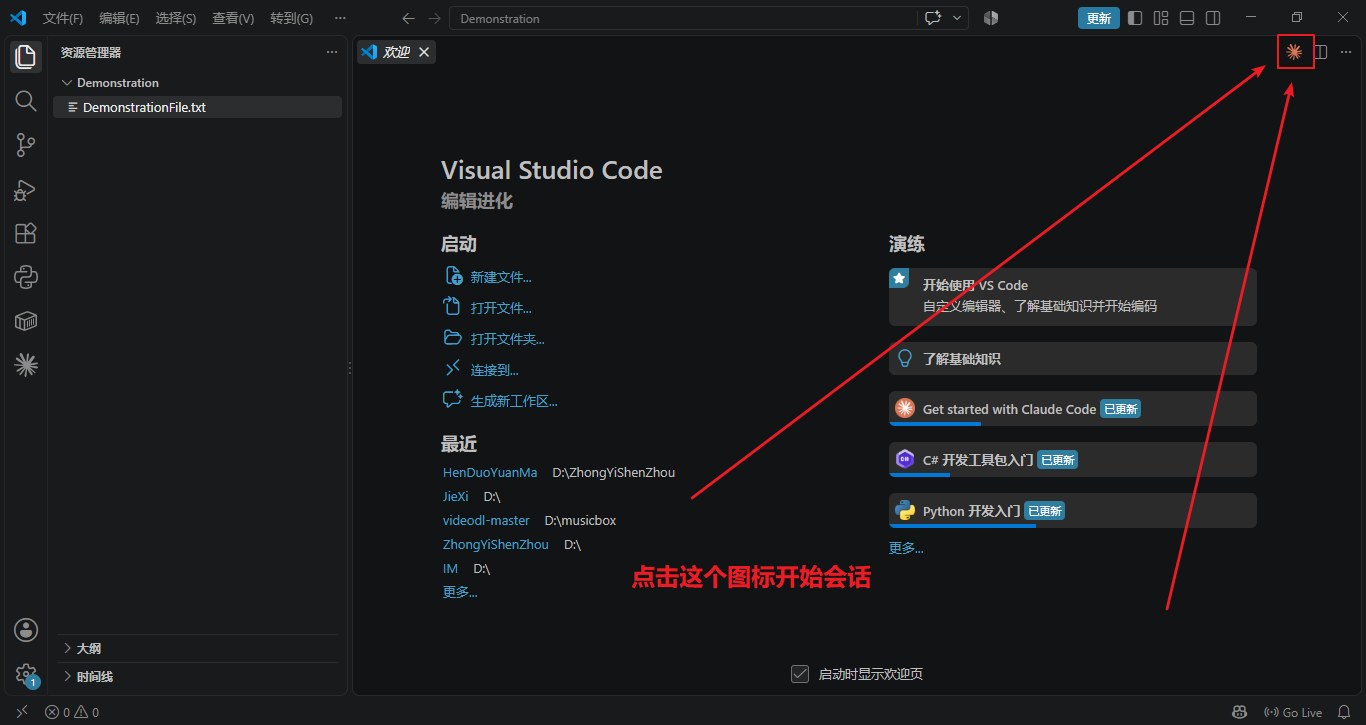This screenshot has height=725, width=1366.
Task: Toggle the bottom panel visibility
Action: click(x=1187, y=18)
